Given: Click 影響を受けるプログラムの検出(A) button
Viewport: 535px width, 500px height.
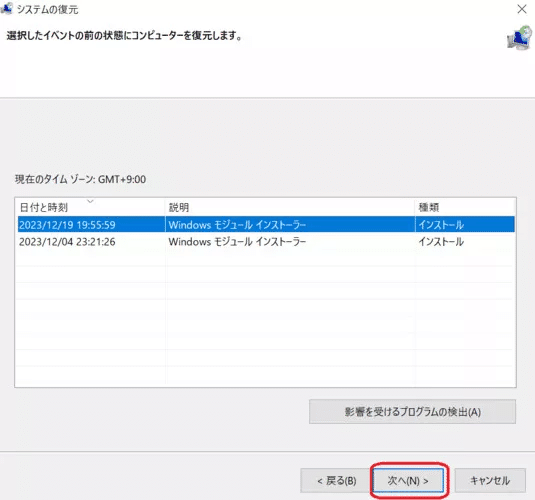Looking at the screenshot, I should (x=413, y=412).
